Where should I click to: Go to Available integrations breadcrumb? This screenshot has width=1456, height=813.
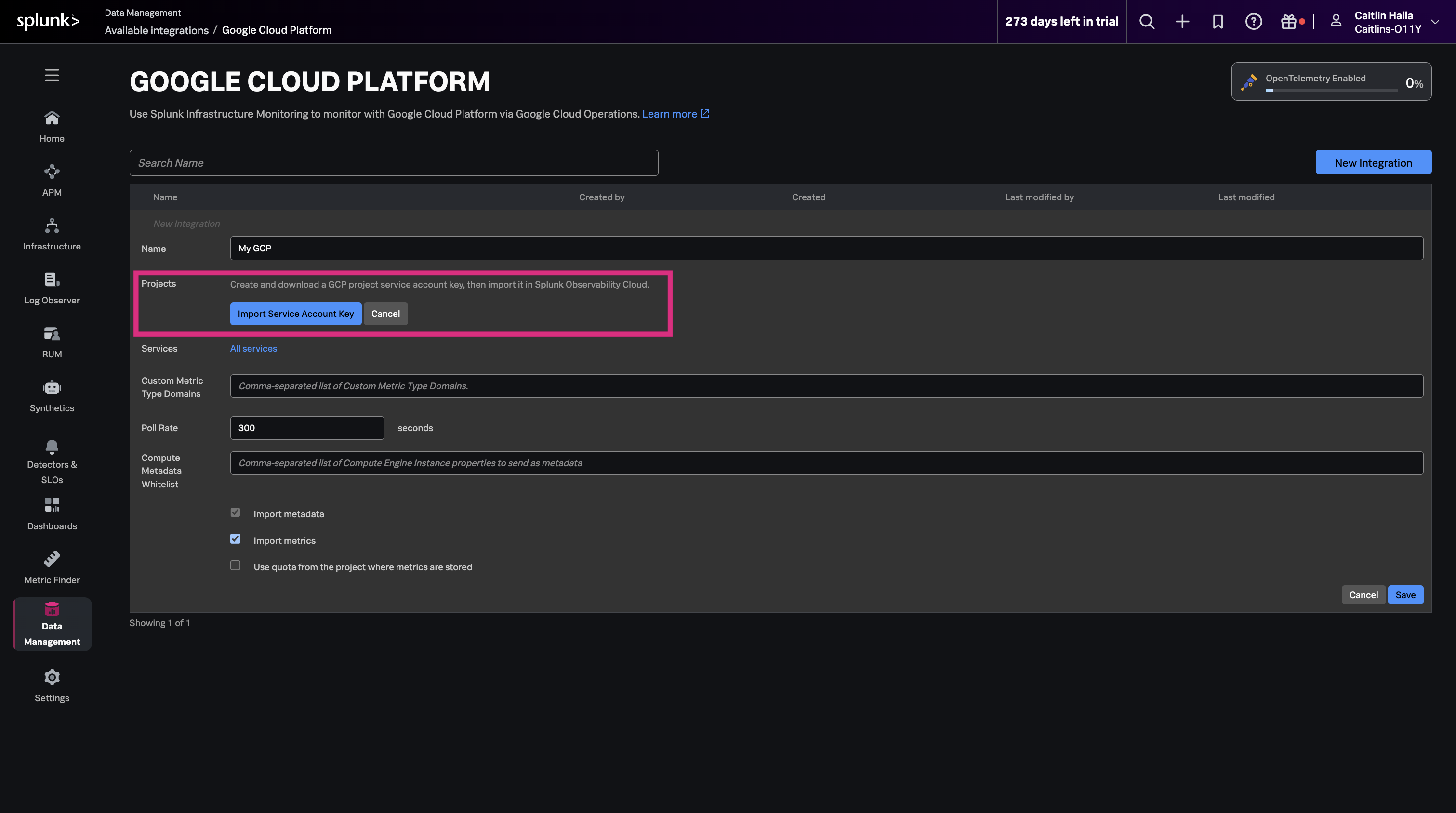[157, 30]
